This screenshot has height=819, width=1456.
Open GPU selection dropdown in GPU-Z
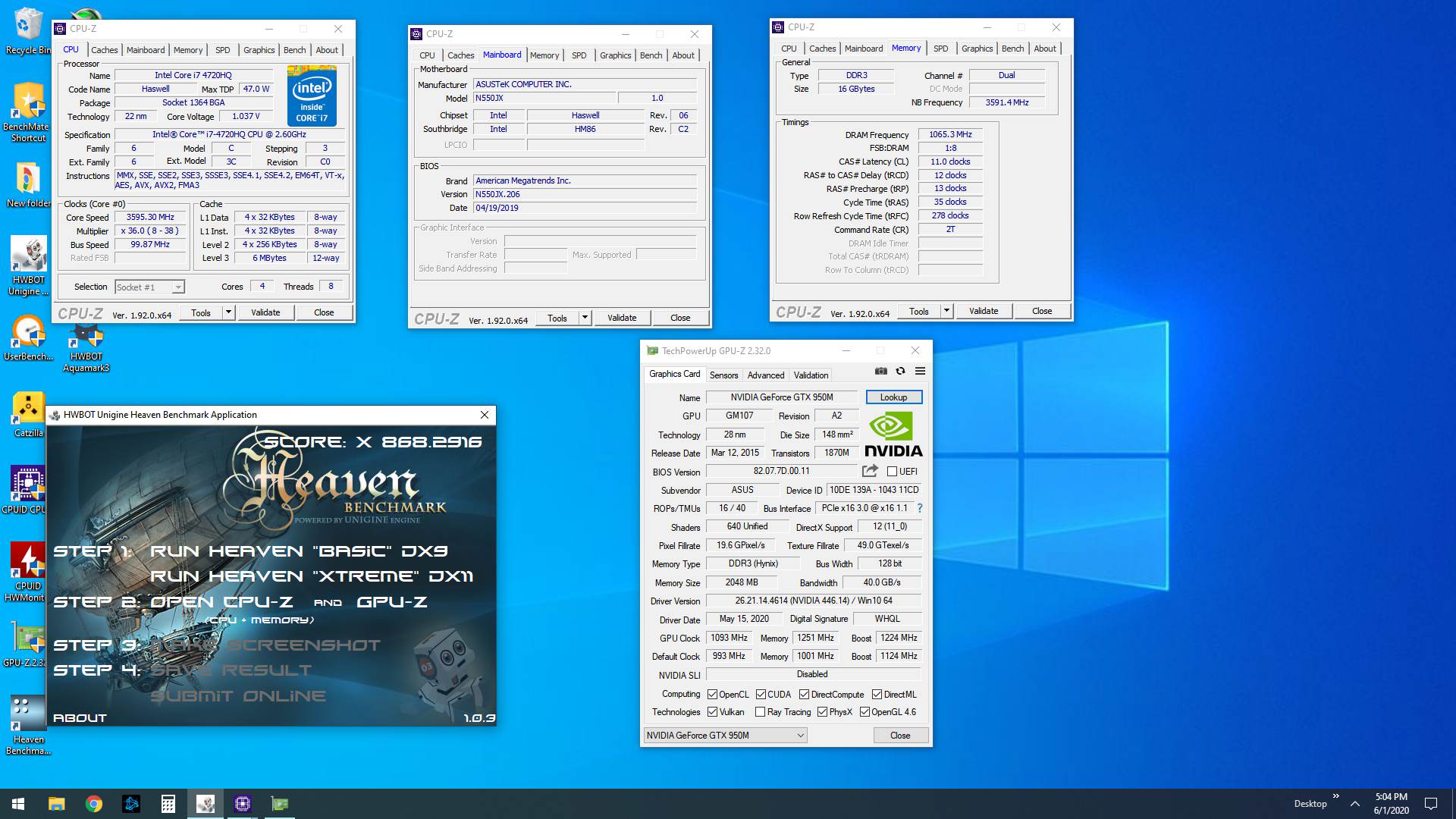(x=725, y=736)
